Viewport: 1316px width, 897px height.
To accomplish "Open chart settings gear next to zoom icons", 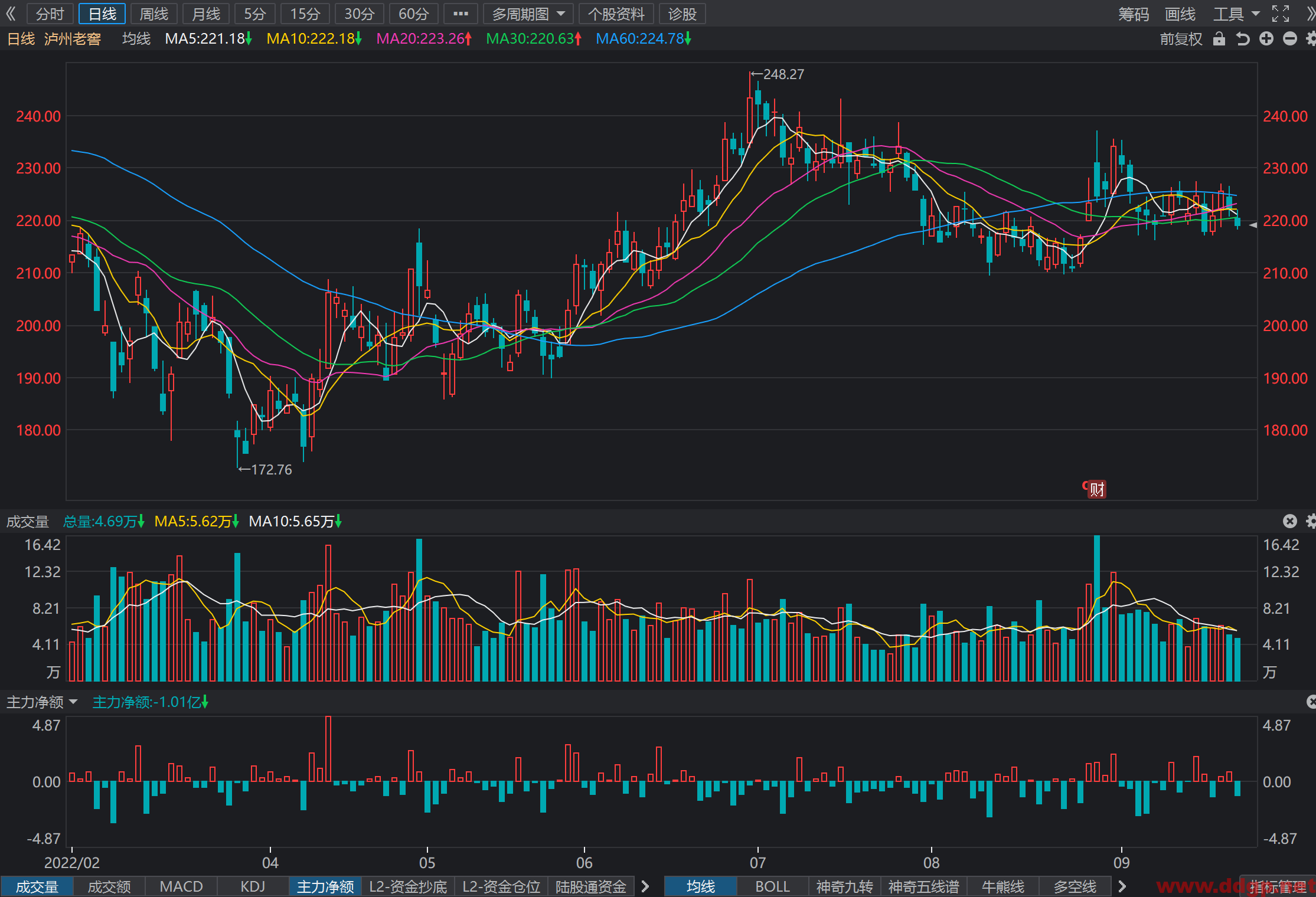I will (x=1311, y=39).
